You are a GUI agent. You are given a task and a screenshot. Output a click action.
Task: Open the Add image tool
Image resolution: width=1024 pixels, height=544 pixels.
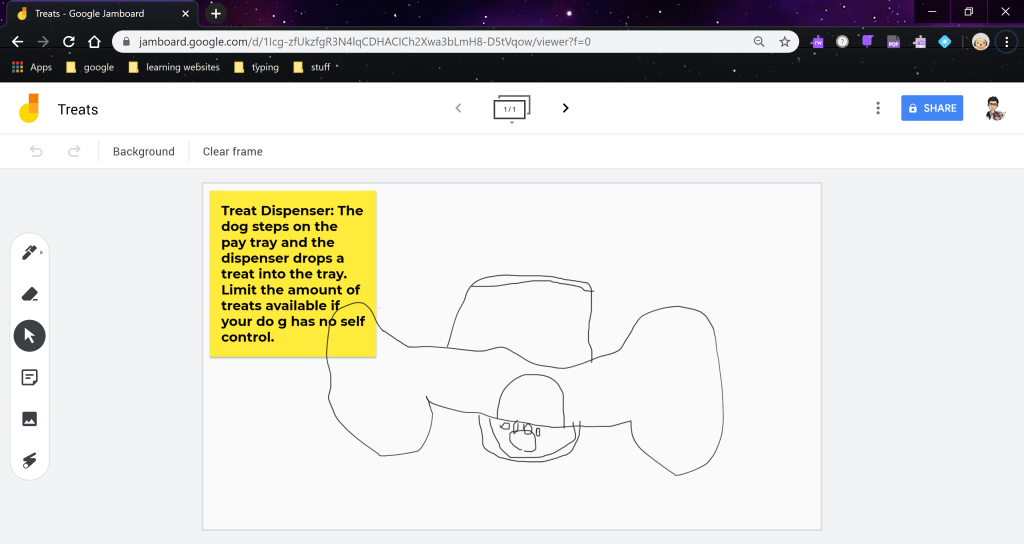(29, 418)
